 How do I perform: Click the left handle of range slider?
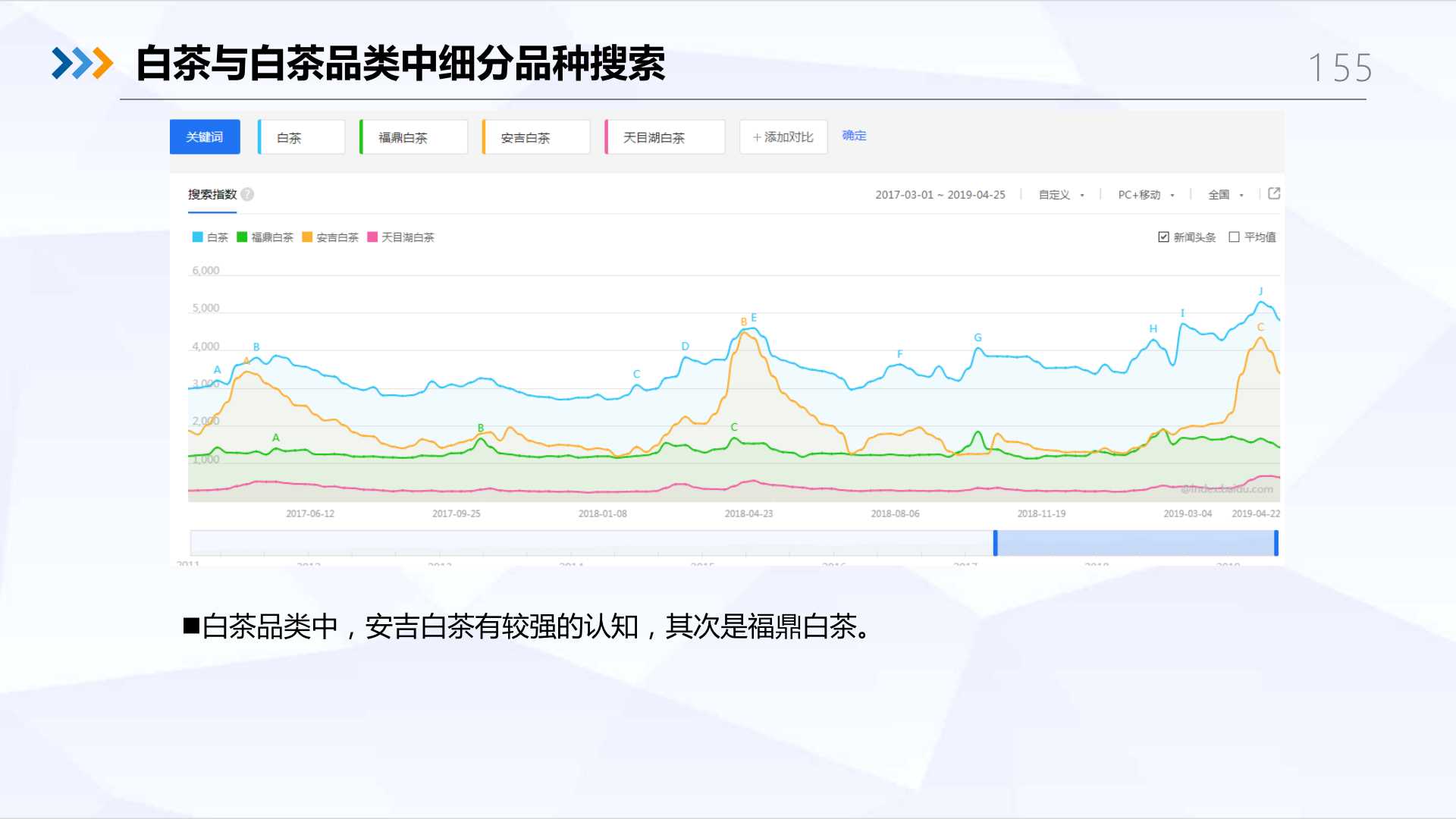click(x=996, y=543)
